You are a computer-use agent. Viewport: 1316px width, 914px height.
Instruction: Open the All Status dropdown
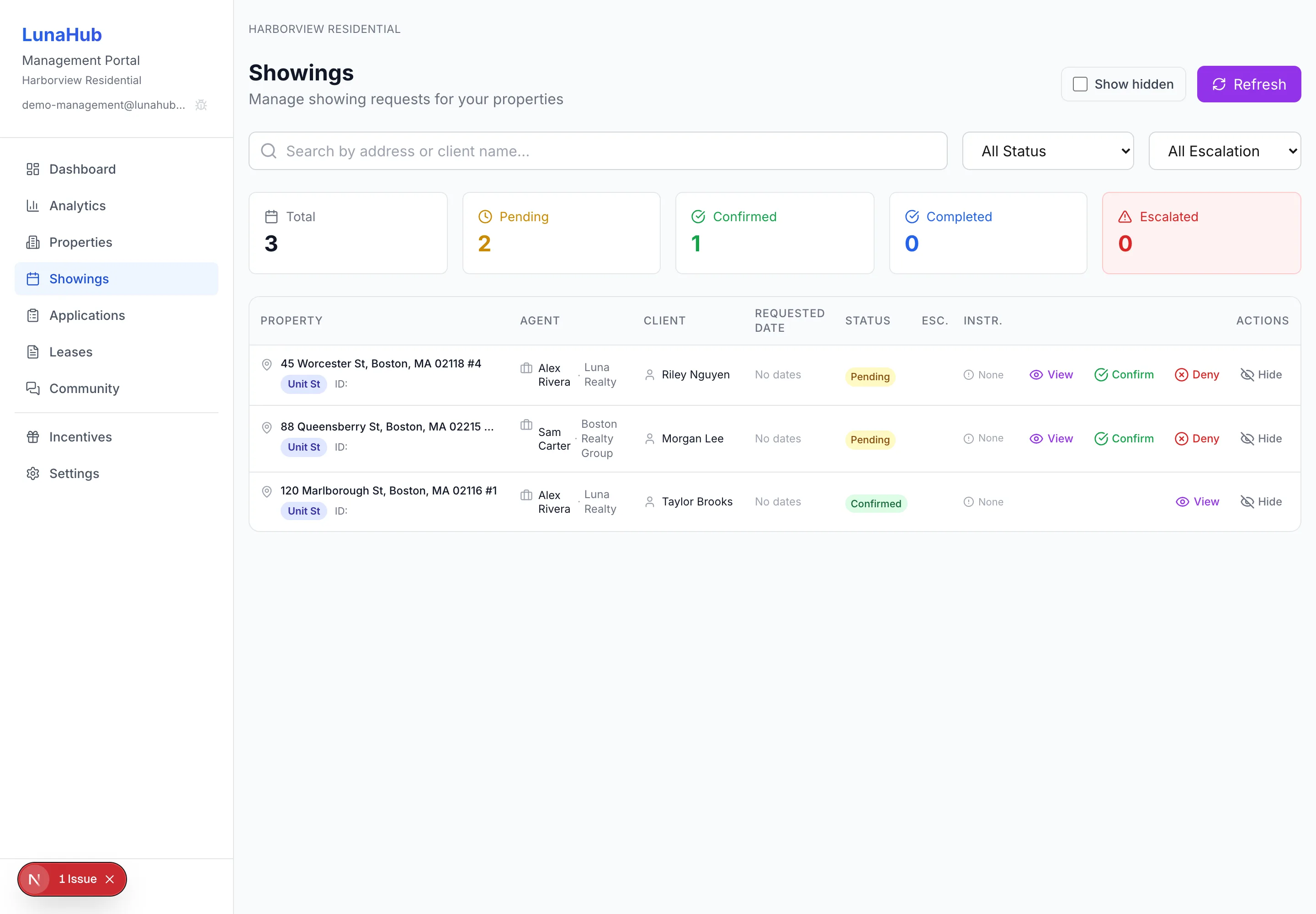point(1048,151)
